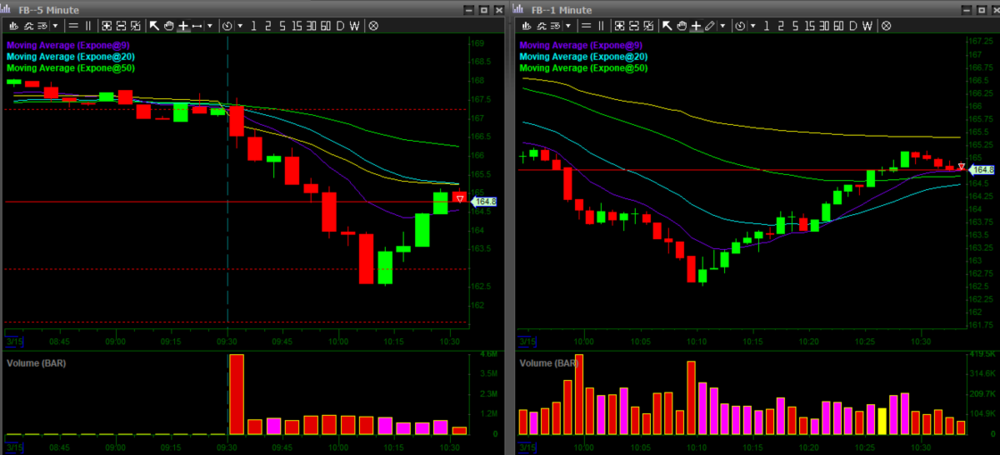Expand the first toolbar dropdown arrow in 1 Minute chart
Screen dimensions: 1000x455
tap(567, 25)
